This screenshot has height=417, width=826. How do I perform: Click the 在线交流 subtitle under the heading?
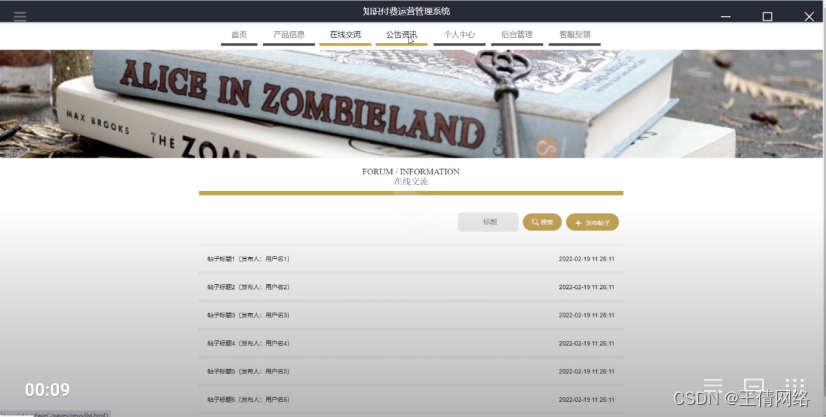click(x=411, y=182)
